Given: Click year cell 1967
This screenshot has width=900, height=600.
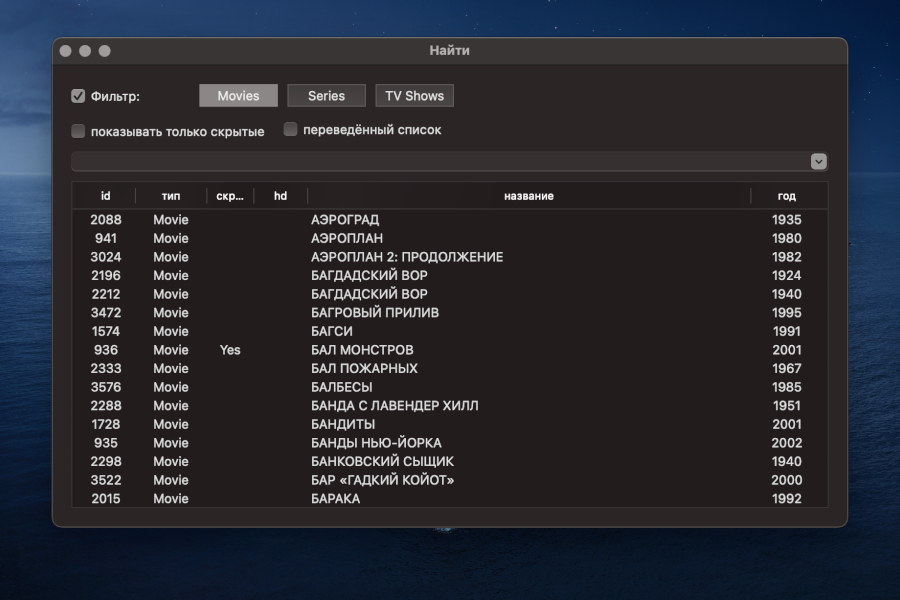Looking at the screenshot, I should (786, 368).
